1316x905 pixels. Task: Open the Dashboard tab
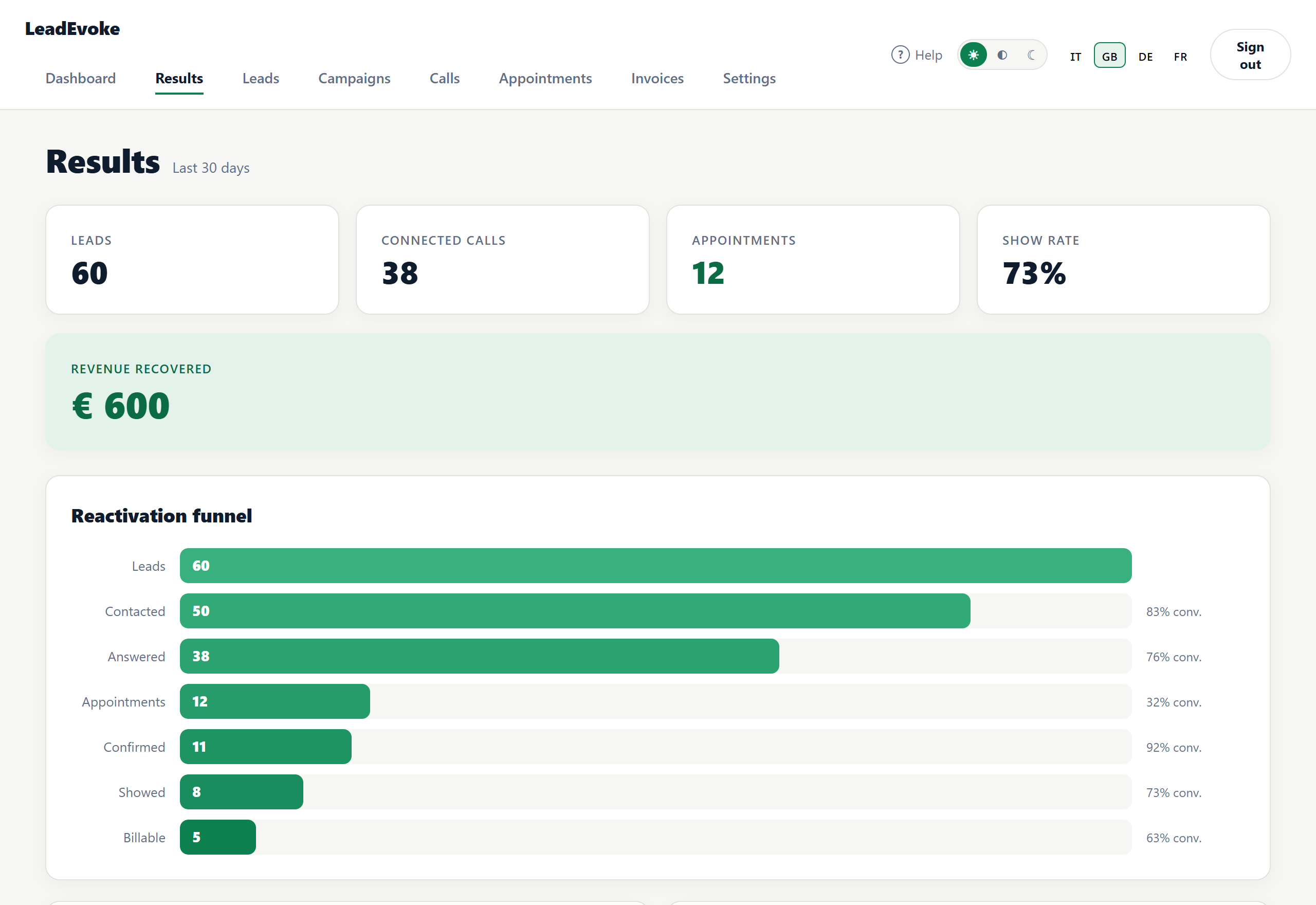[81, 78]
